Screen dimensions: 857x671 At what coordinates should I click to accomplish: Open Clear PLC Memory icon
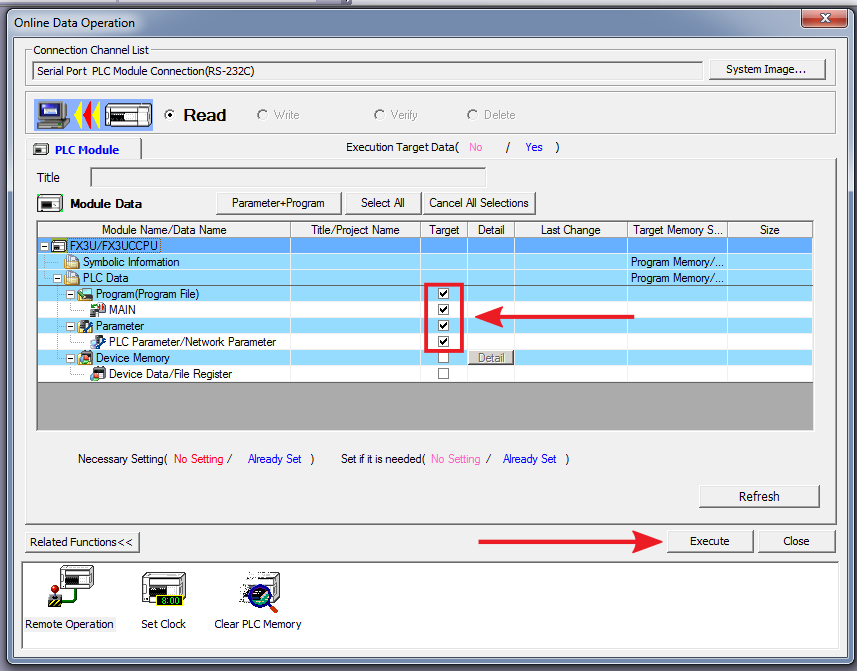258,590
